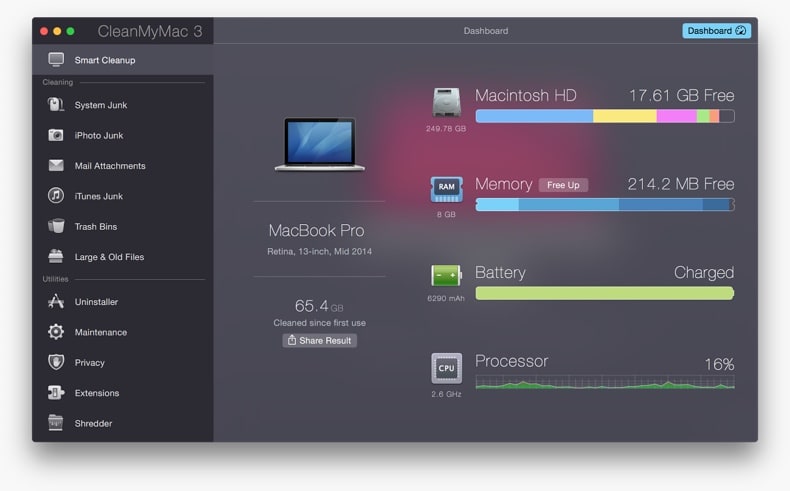The width and height of the screenshot is (790, 491).
Task: Open the Trash Bins section
Action: (95, 227)
